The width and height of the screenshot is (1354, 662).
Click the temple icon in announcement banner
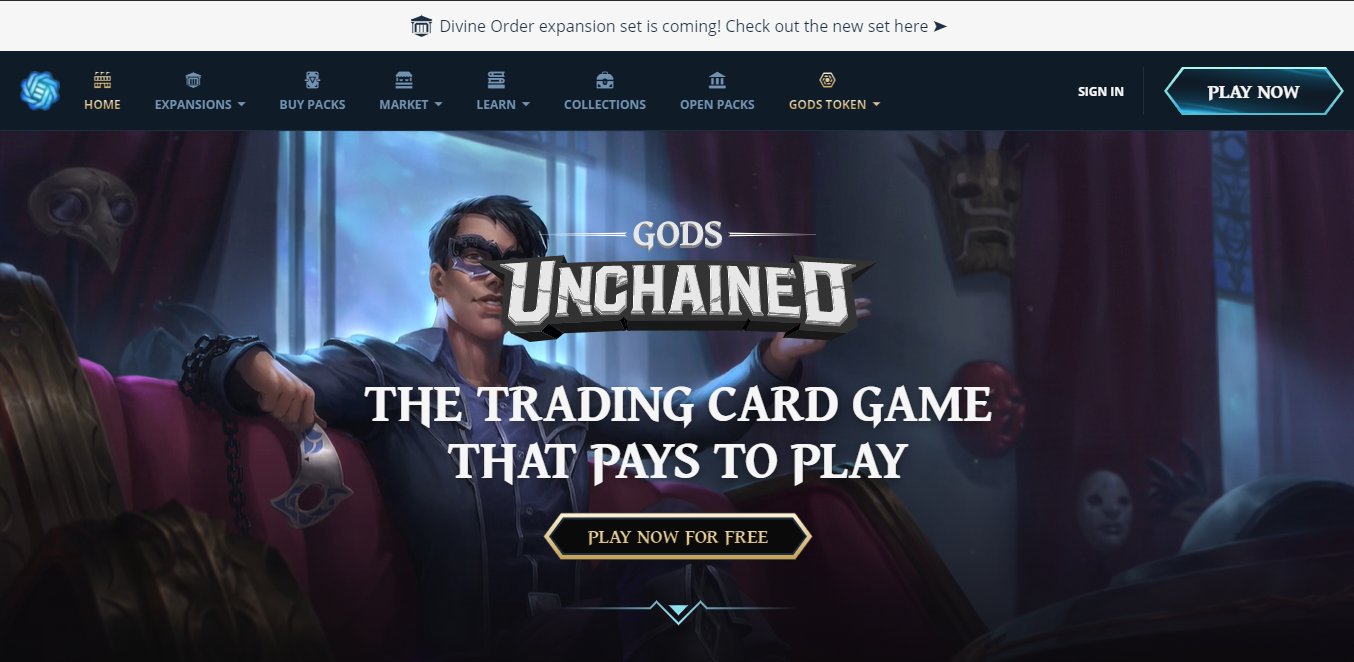(421, 26)
